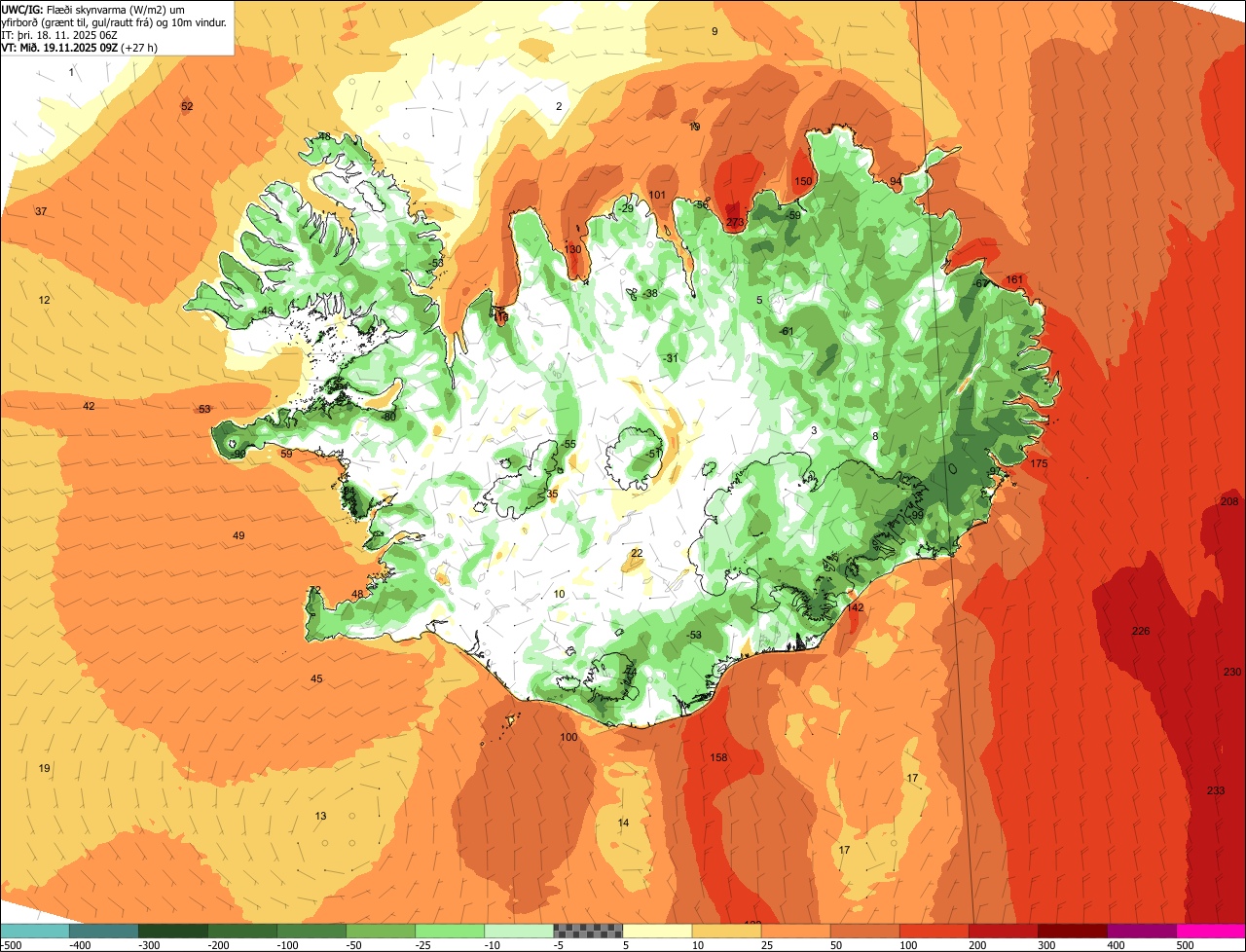Select the legend swatch between -200 and -100
The image size is (1246, 952).
pos(241,931)
